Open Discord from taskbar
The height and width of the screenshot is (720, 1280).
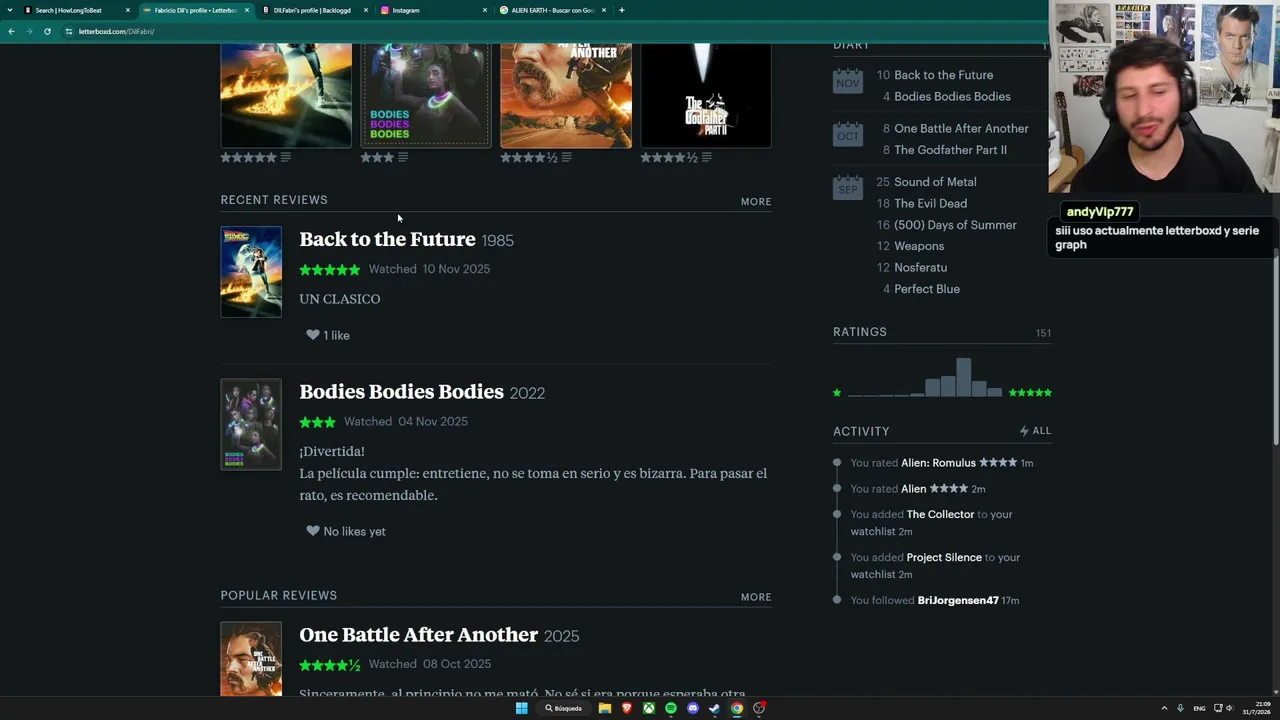pyautogui.click(x=693, y=708)
